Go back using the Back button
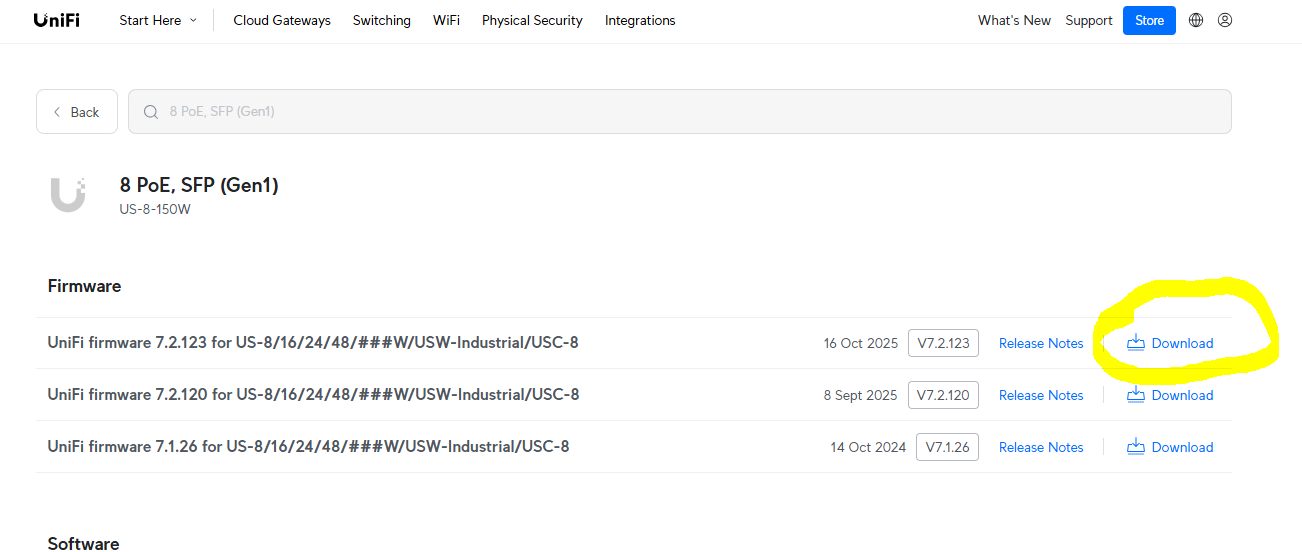The width and height of the screenshot is (1302, 552). [x=77, y=112]
